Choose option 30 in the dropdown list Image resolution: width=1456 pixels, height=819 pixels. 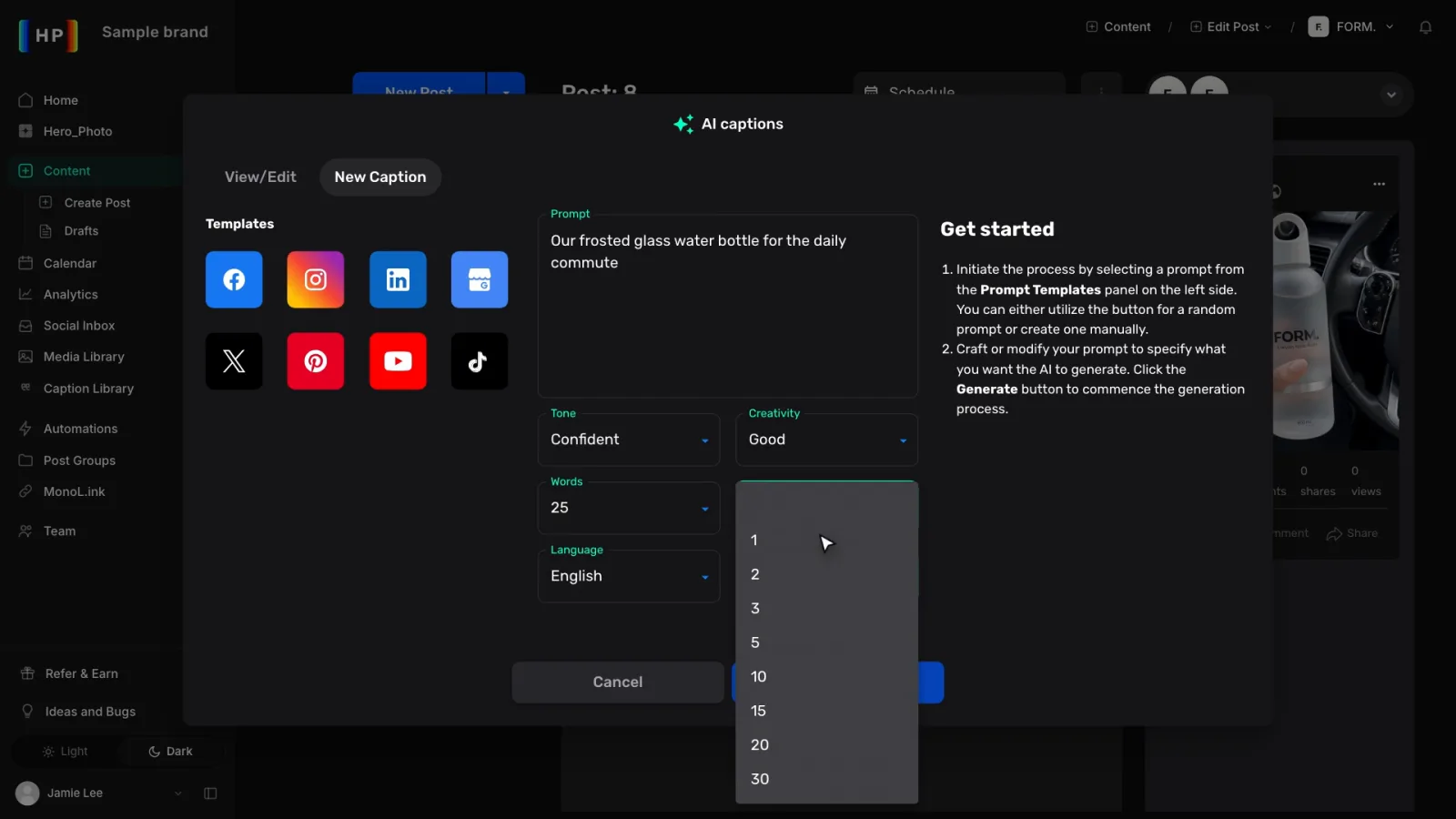point(826,779)
